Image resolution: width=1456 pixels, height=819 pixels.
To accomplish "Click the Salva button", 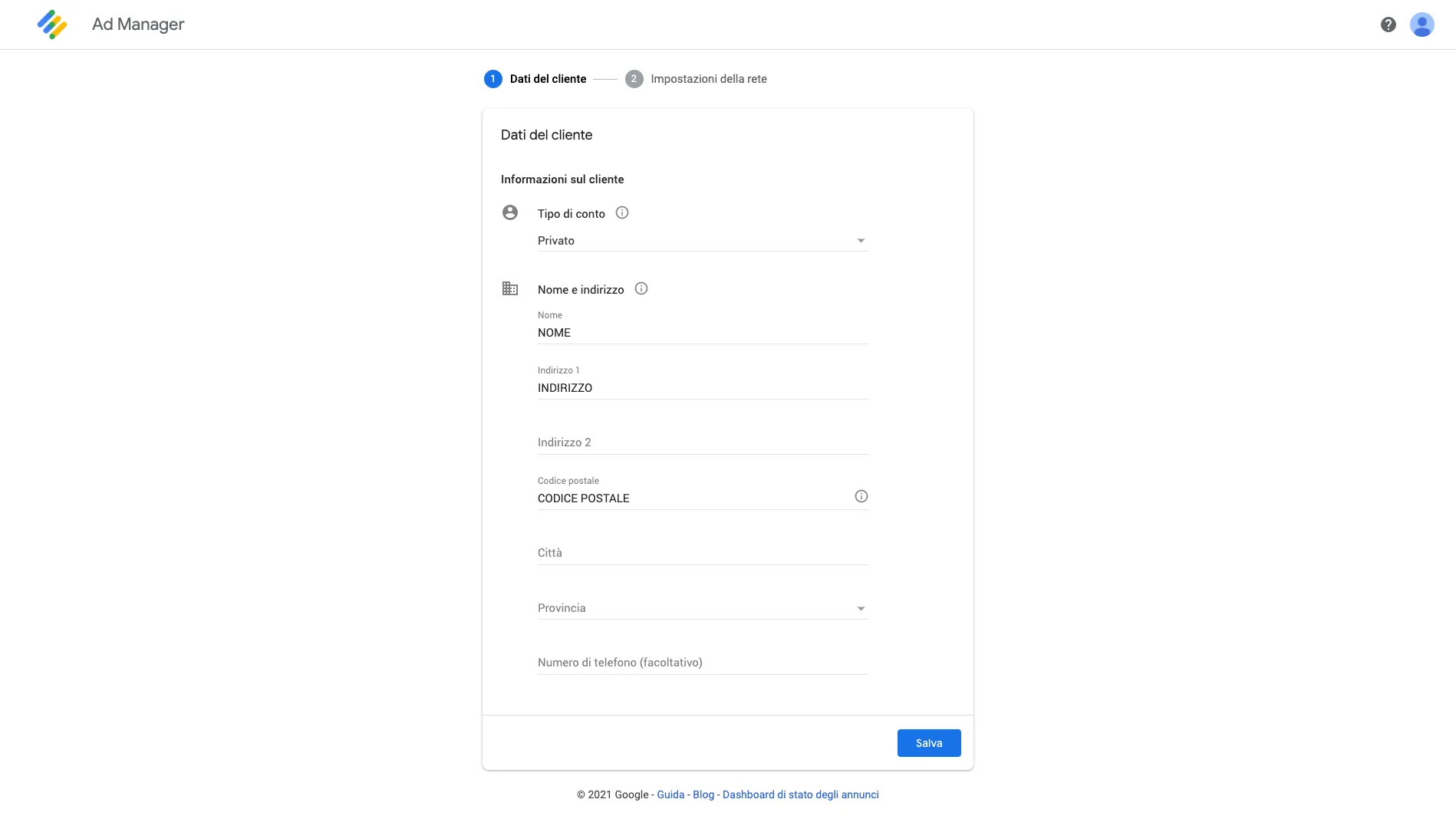I will tap(929, 743).
